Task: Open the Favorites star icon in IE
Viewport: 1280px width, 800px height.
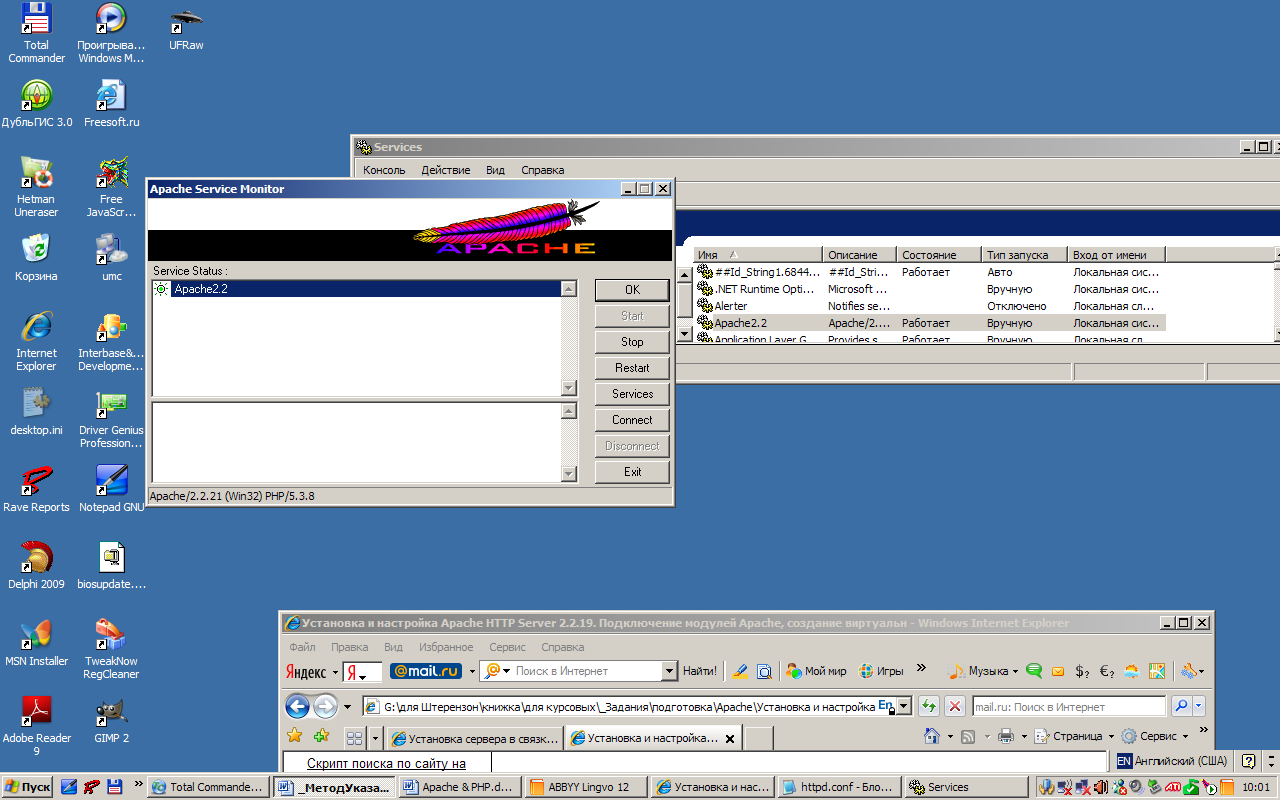Action: point(295,736)
